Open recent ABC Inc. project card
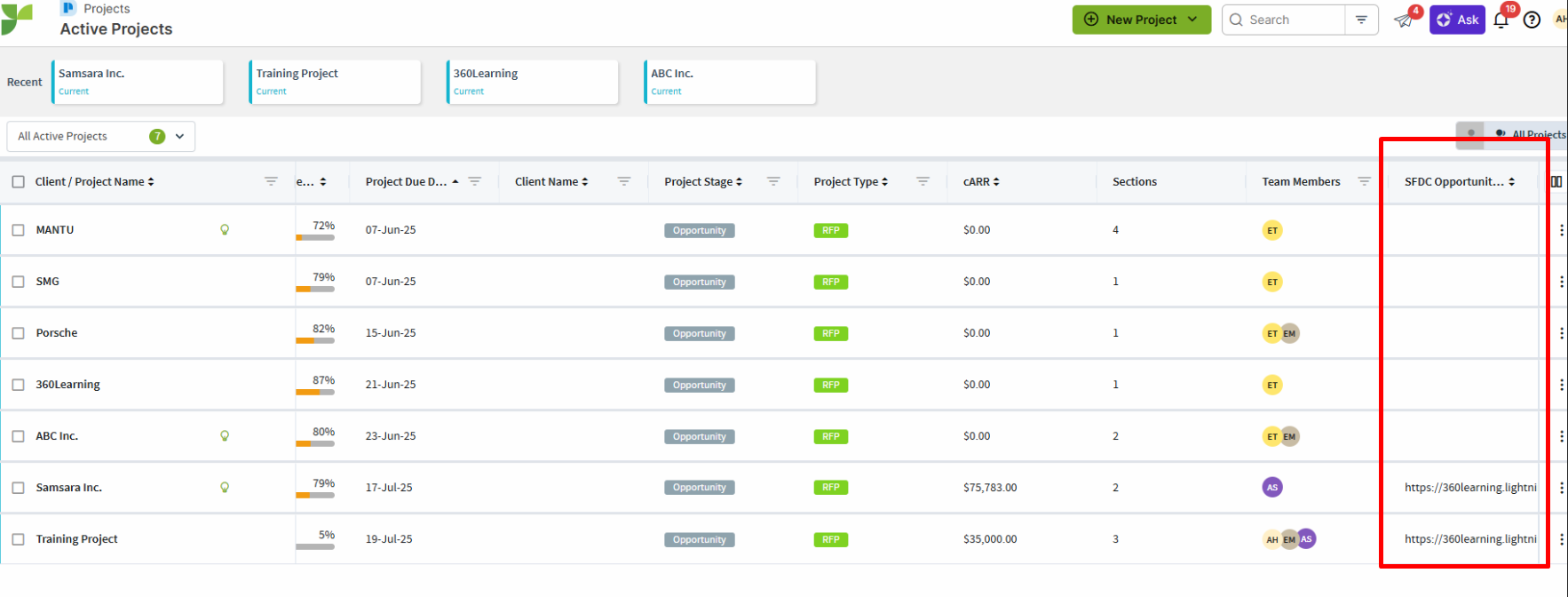Viewport: 1568px width, 597px height. pyautogui.click(x=729, y=82)
